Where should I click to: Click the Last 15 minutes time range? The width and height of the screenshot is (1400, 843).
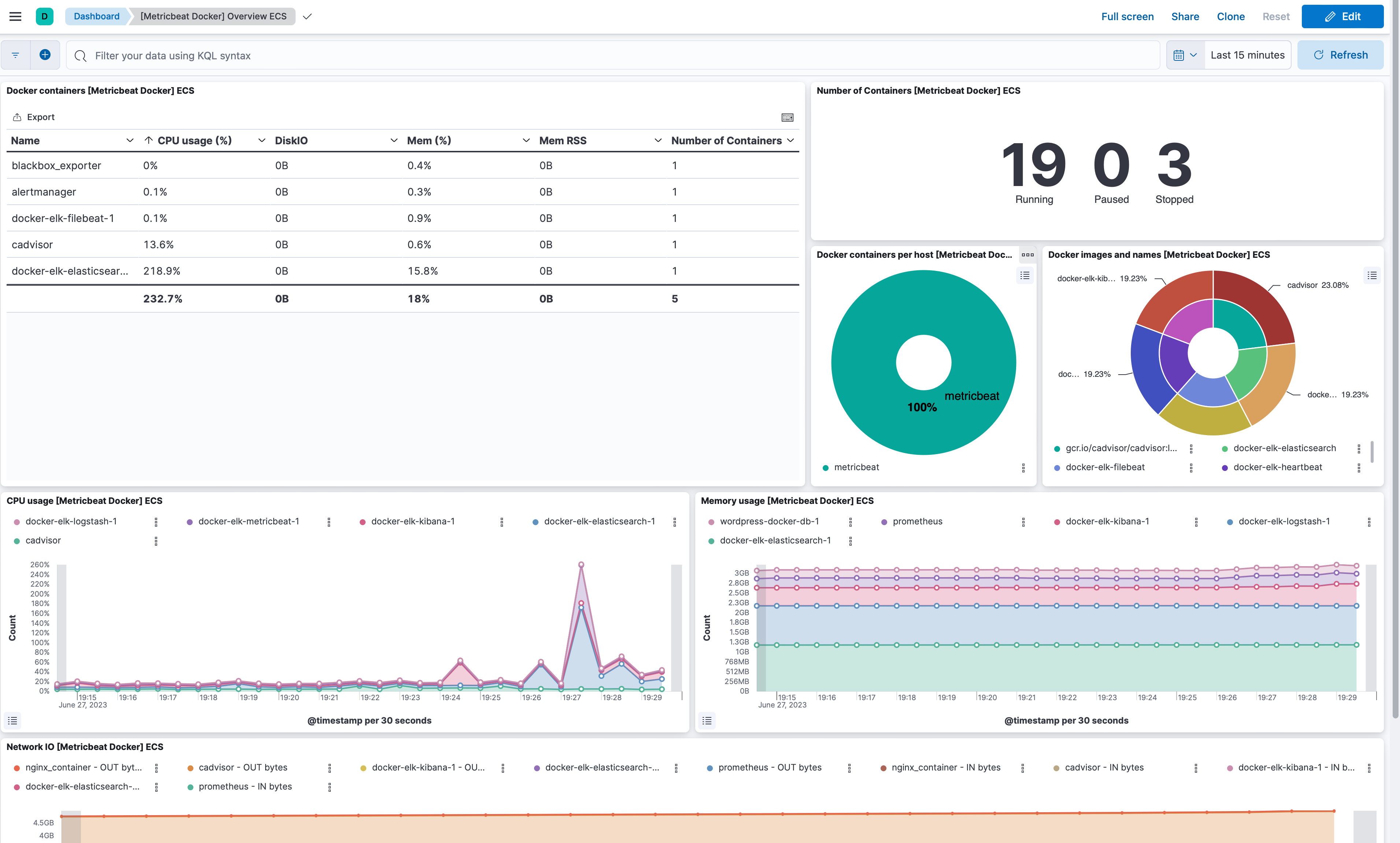(1247, 55)
